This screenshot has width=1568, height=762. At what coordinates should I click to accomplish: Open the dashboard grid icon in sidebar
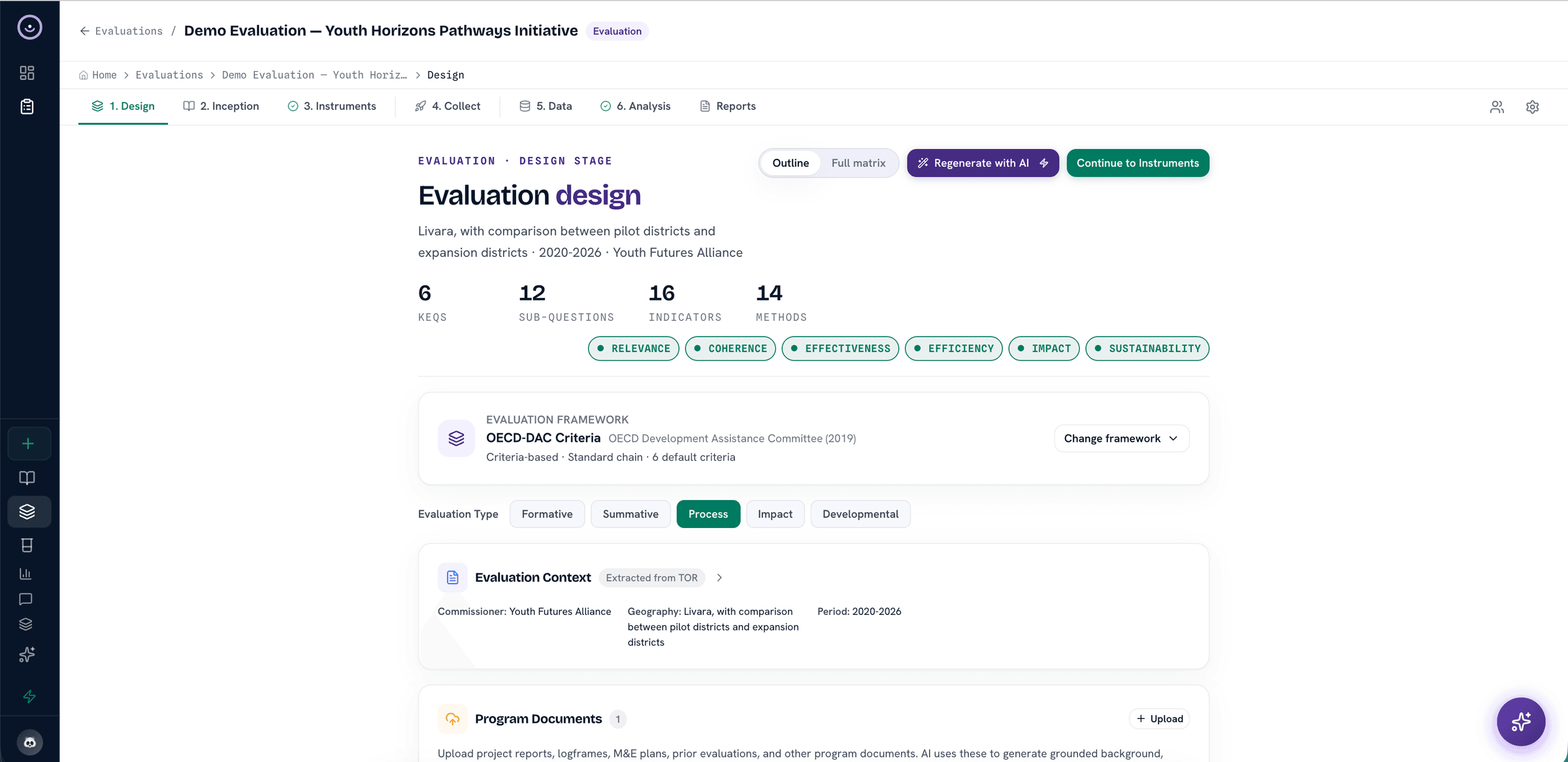(x=27, y=73)
